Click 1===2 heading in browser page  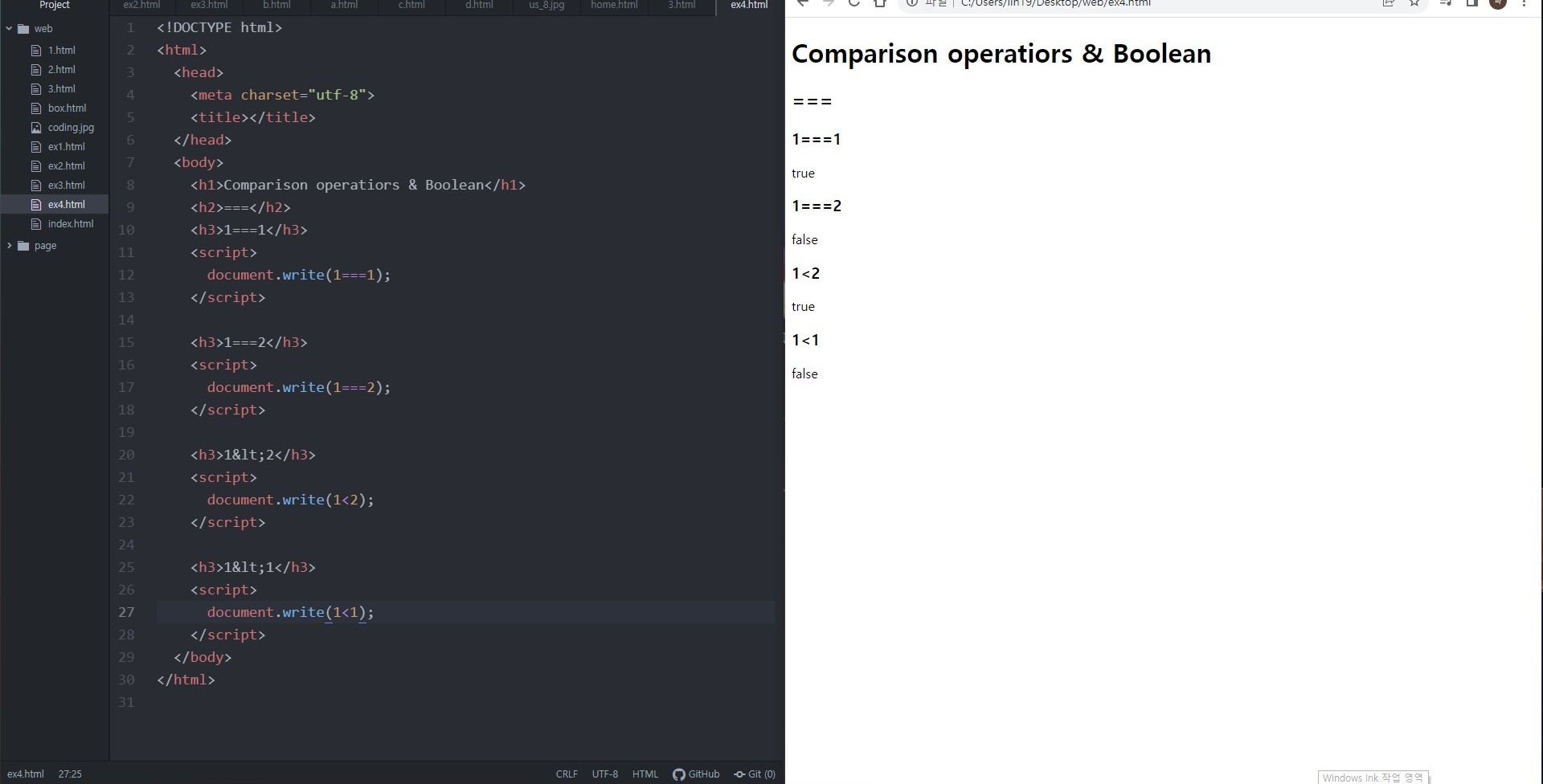(x=817, y=206)
